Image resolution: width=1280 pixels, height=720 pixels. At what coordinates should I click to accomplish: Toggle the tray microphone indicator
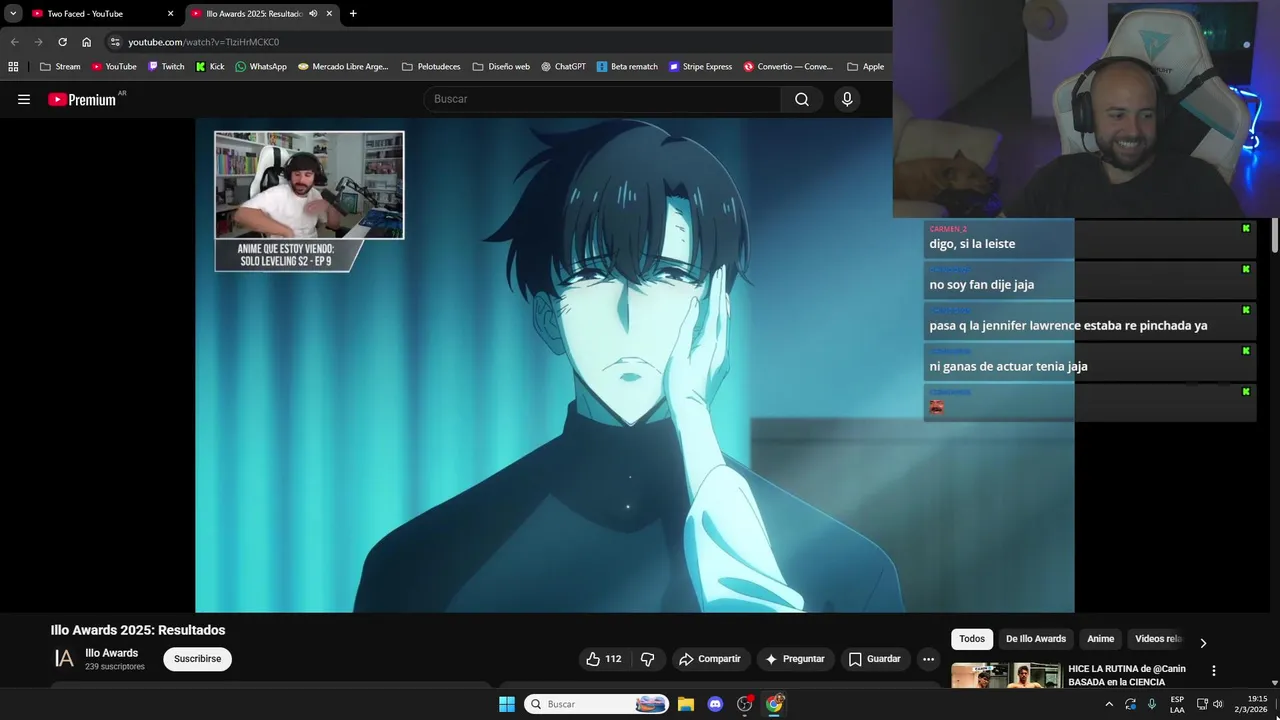click(1152, 704)
